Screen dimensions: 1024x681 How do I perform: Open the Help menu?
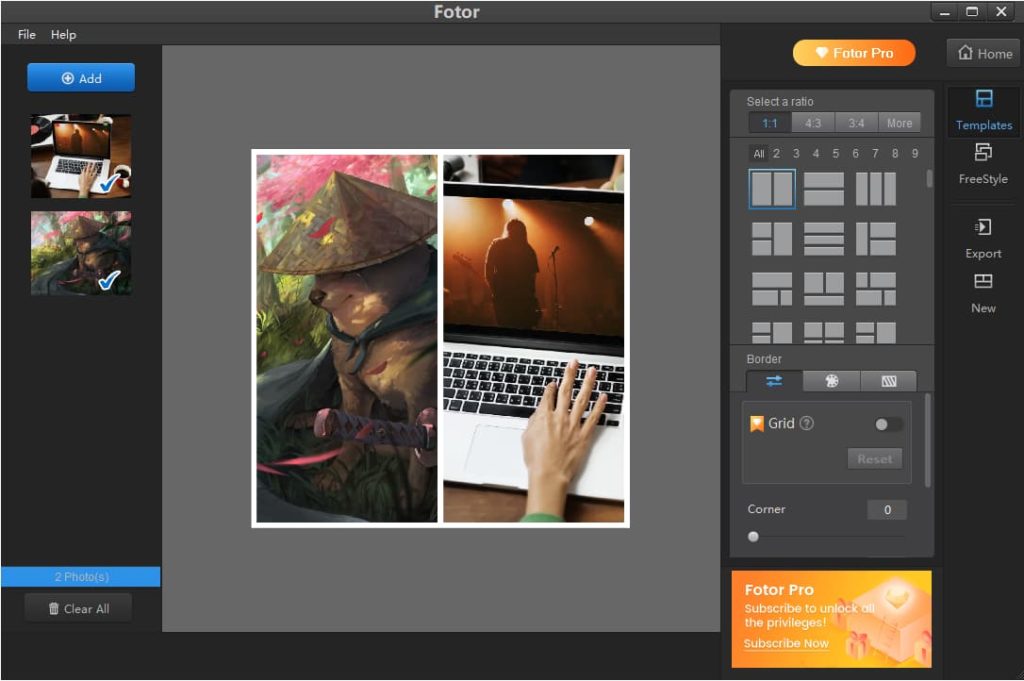pos(63,35)
